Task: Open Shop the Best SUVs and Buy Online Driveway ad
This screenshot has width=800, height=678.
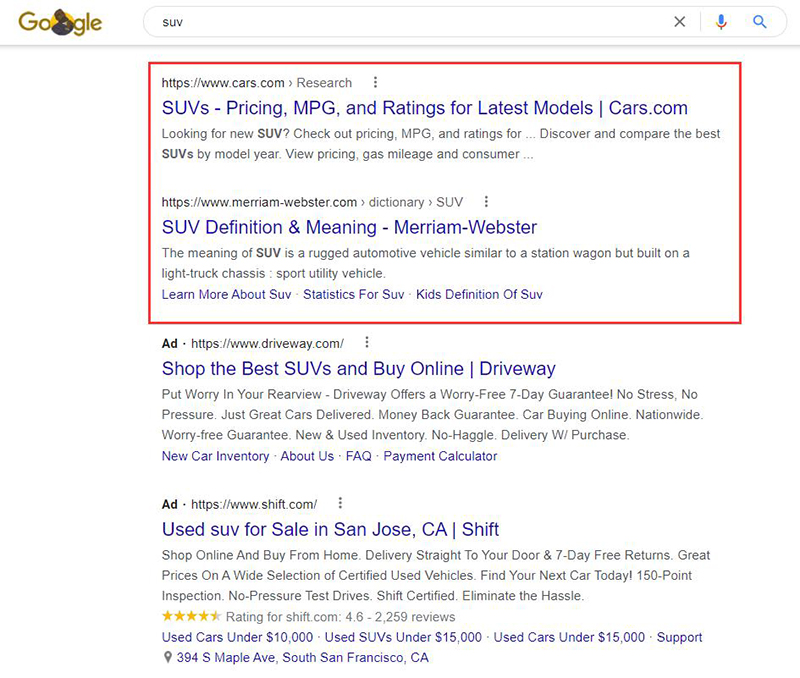Action: [x=359, y=369]
